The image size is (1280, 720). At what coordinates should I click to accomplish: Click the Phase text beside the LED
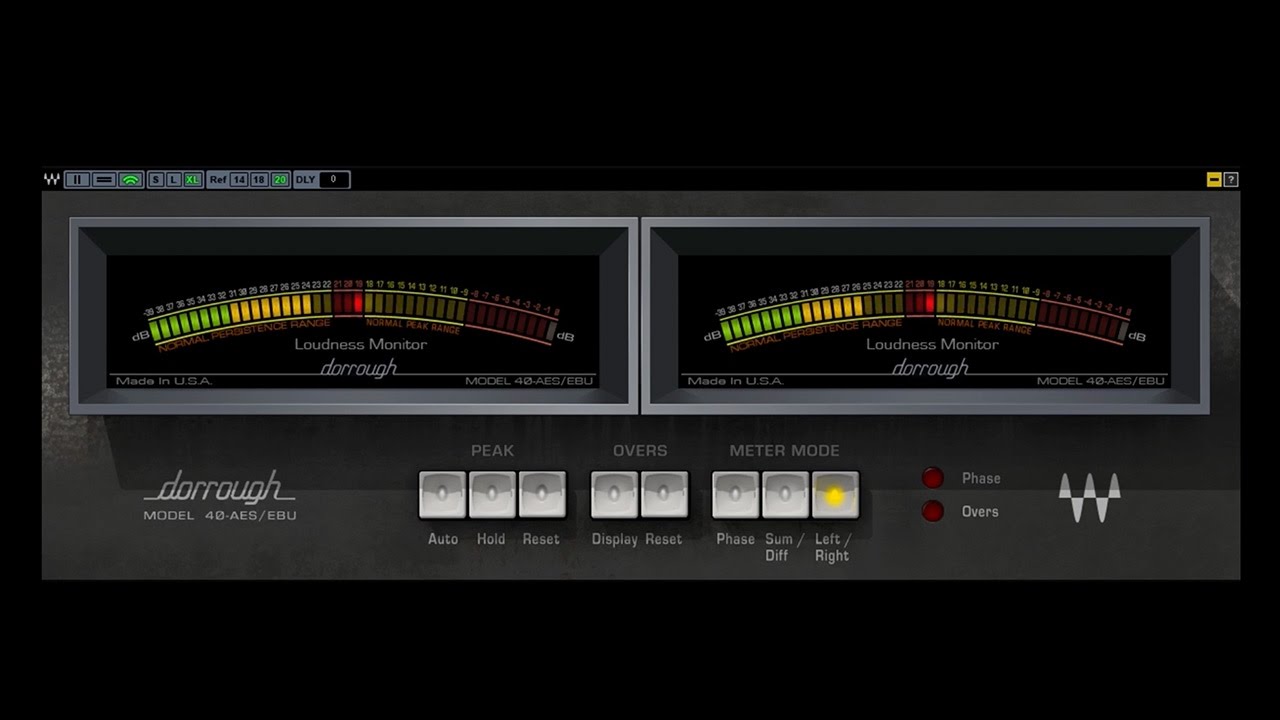[981, 478]
